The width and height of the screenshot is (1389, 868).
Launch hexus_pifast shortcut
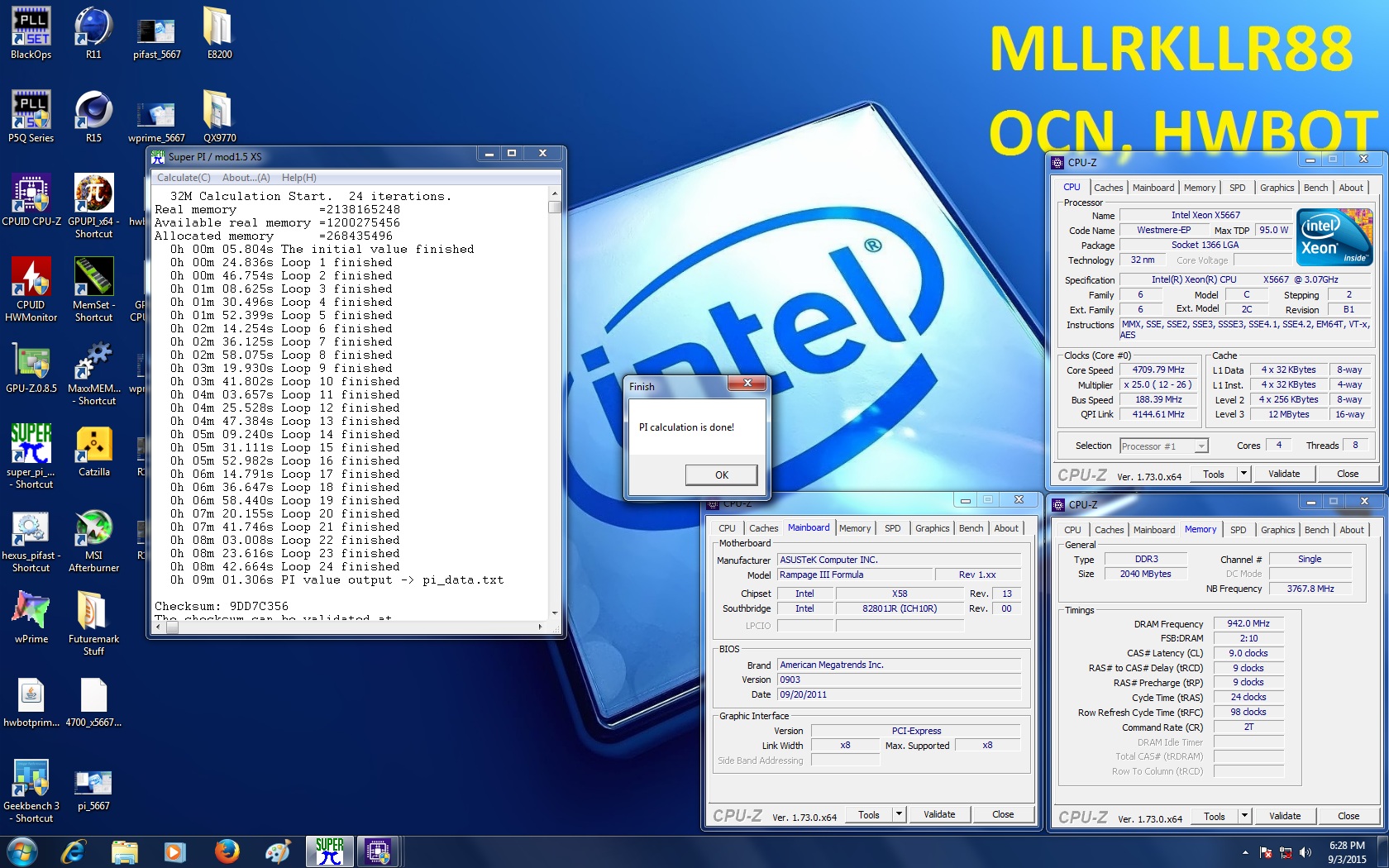(x=31, y=541)
